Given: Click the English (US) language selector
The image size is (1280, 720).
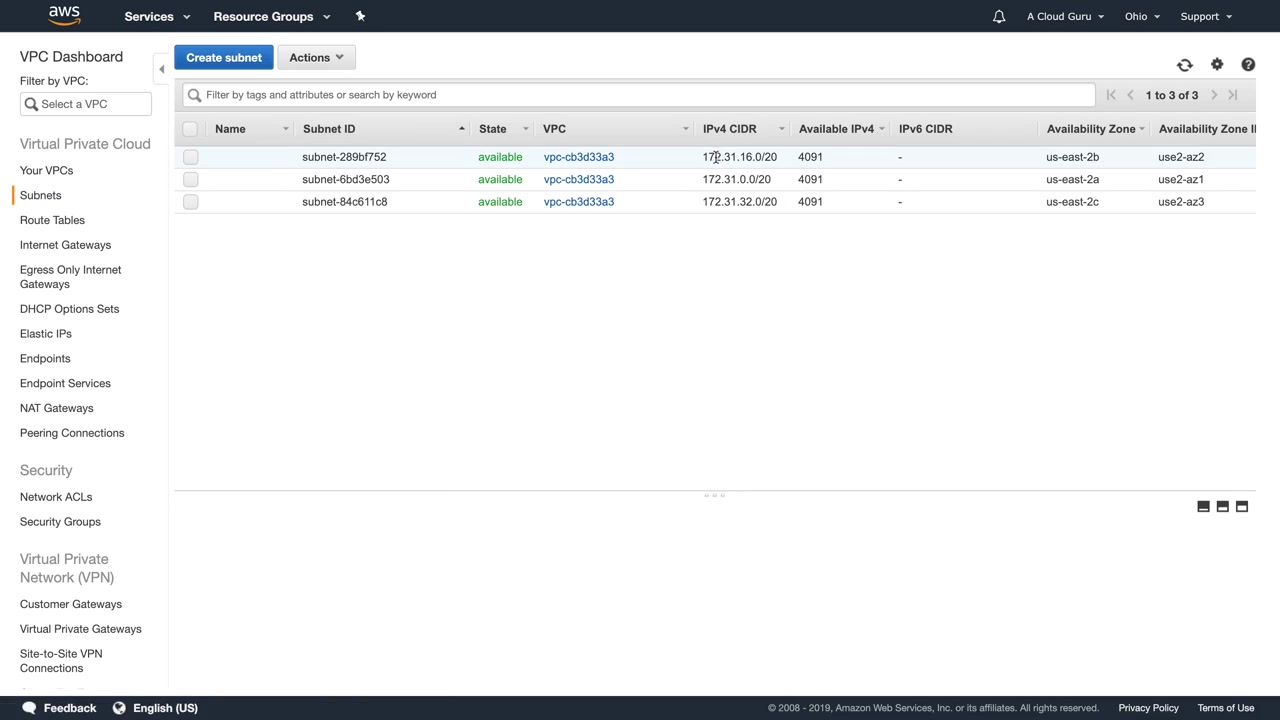Looking at the screenshot, I should point(165,708).
